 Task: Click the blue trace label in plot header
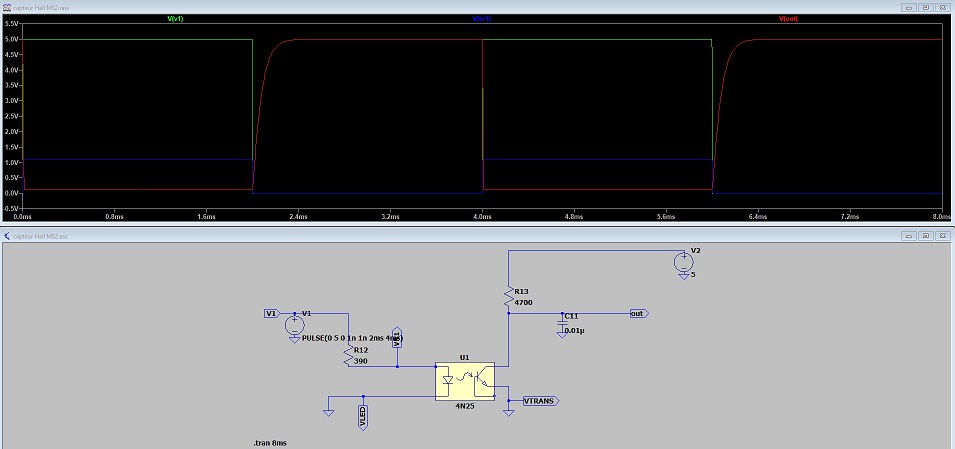[480, 19]
